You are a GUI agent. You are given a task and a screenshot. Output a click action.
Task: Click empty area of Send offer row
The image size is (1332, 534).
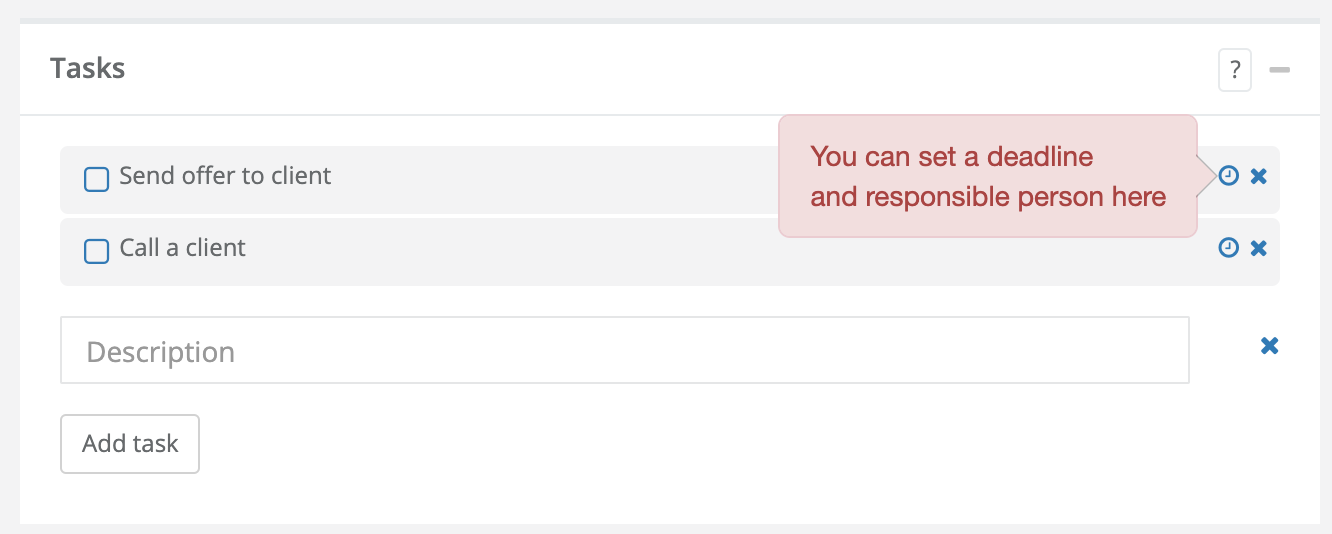550,180
